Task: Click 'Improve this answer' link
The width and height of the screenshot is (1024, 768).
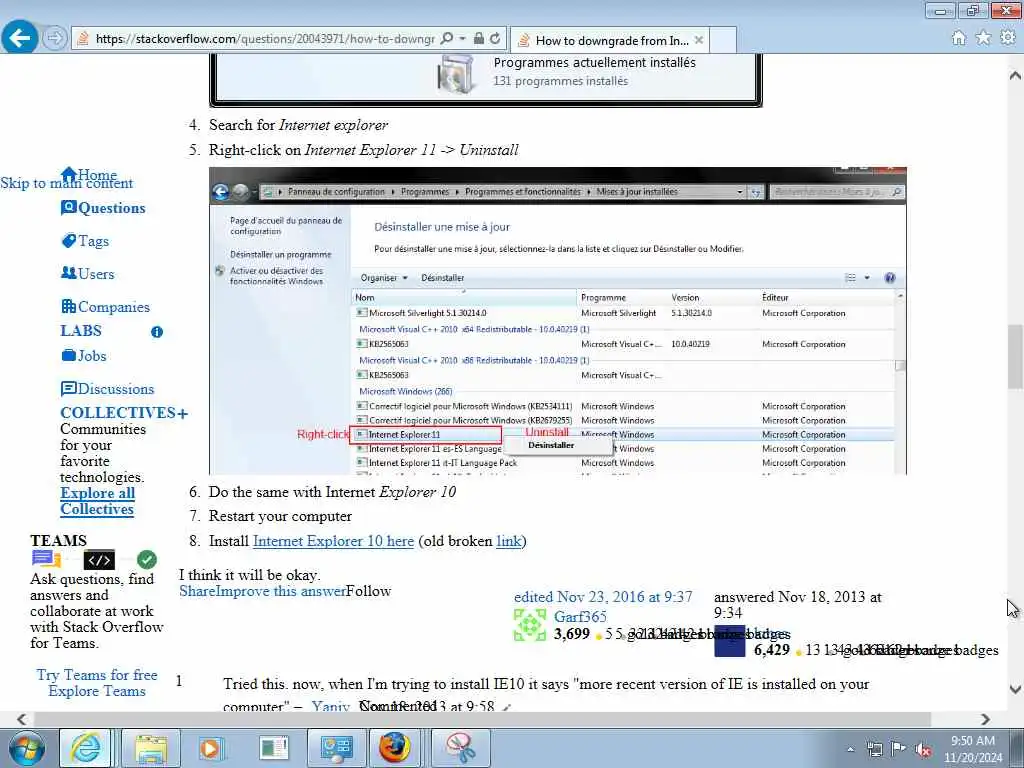Action: 280,591
